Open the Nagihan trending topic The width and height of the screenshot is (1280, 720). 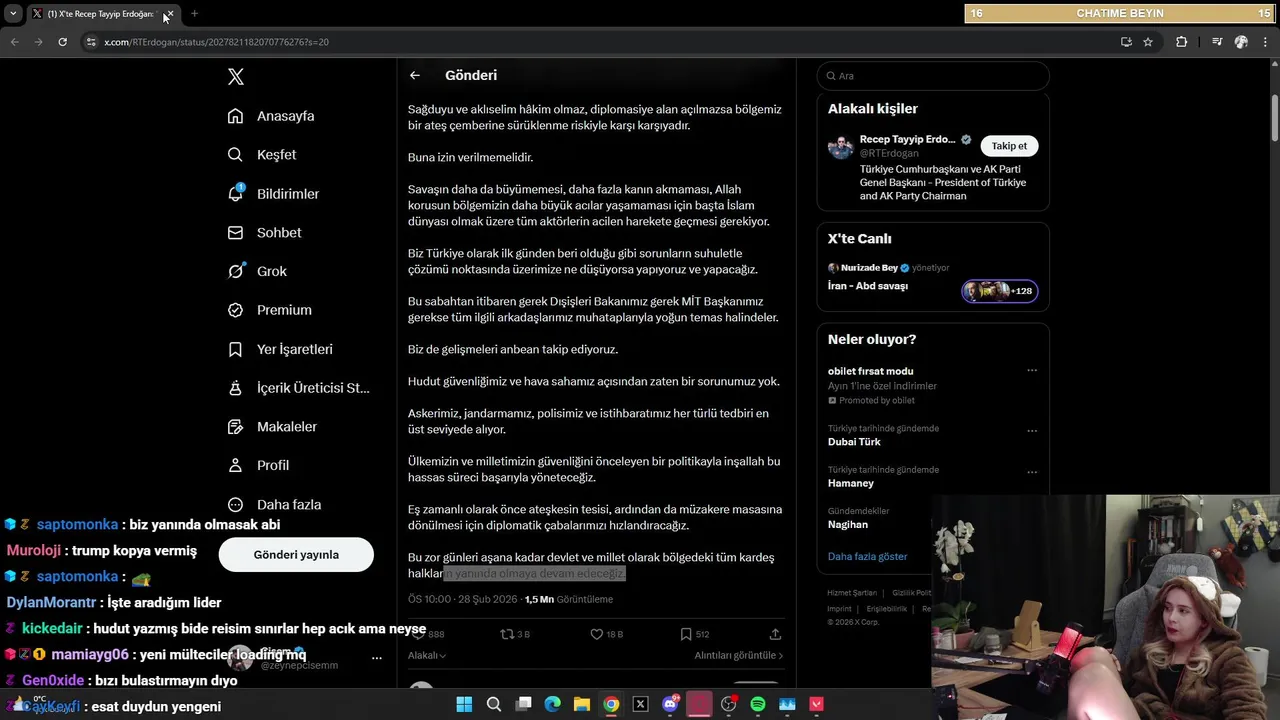[x=848, y=525]
